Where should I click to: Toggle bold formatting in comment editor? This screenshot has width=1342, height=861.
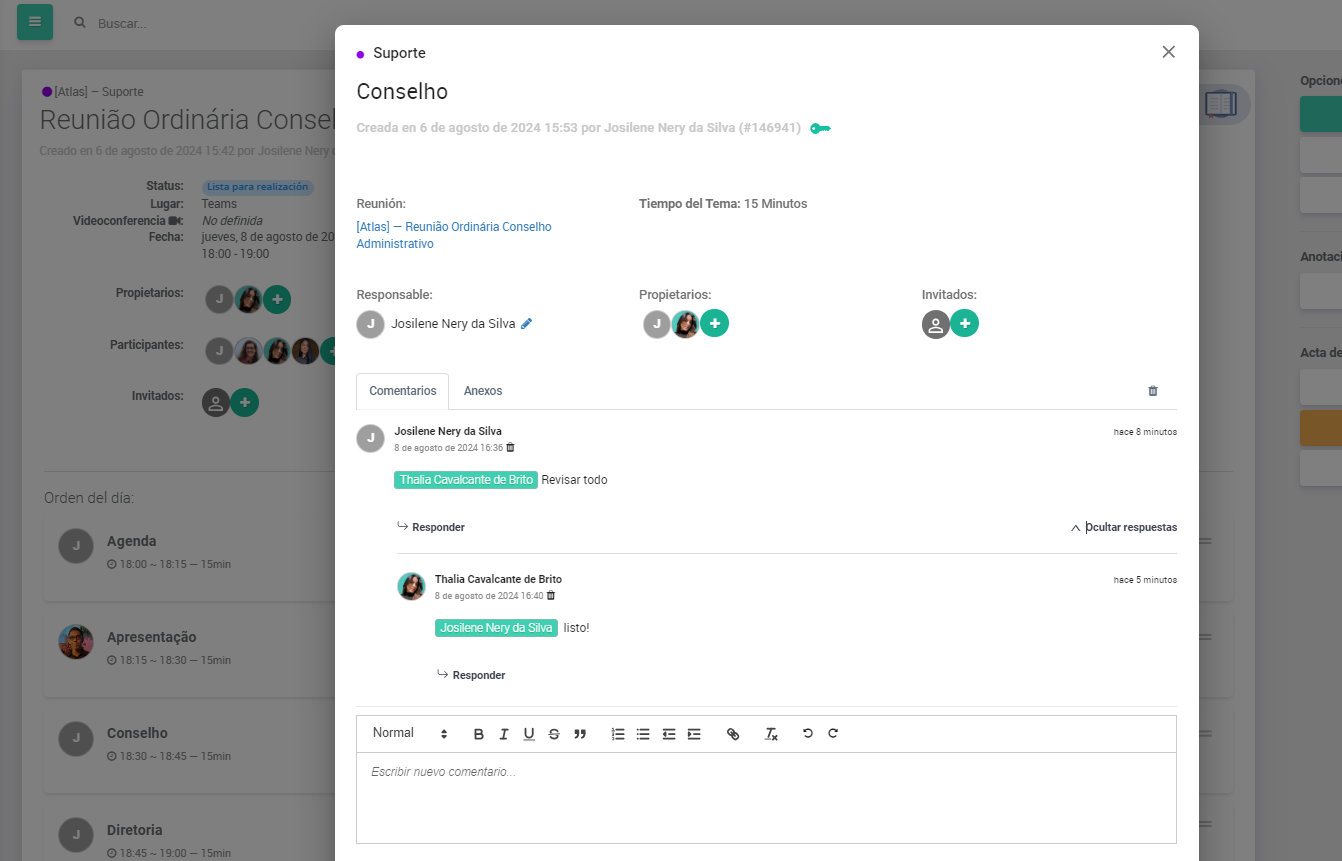click(x=478, y=734)
